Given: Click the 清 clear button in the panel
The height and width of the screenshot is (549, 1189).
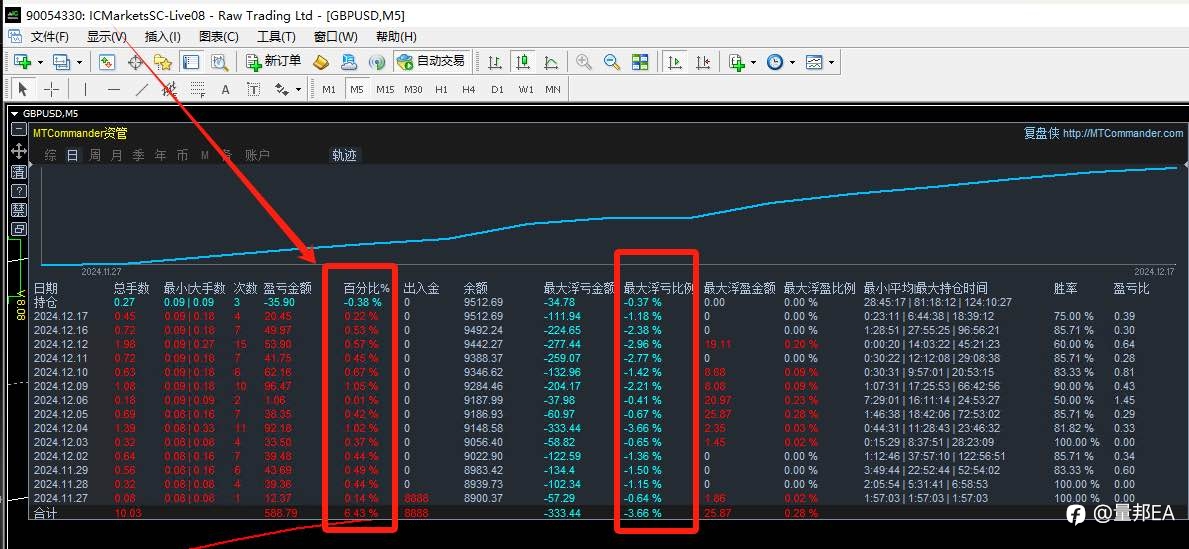Looking at the screenshot, I should click(x=19, y=171).
